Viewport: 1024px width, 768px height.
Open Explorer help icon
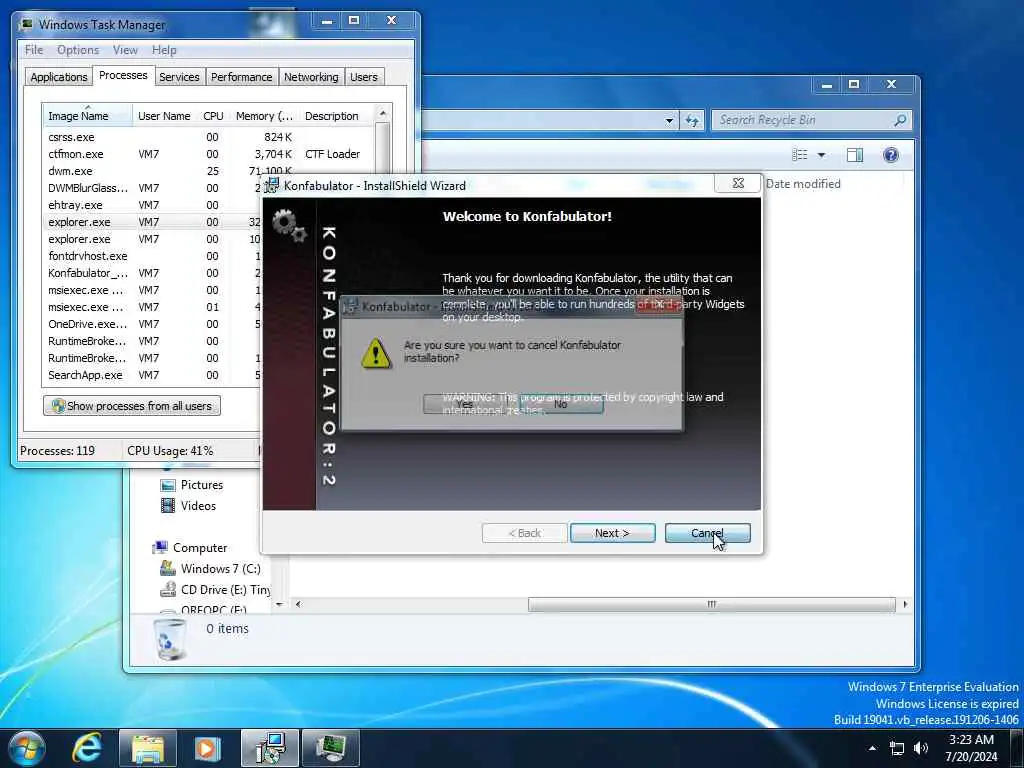891,155
